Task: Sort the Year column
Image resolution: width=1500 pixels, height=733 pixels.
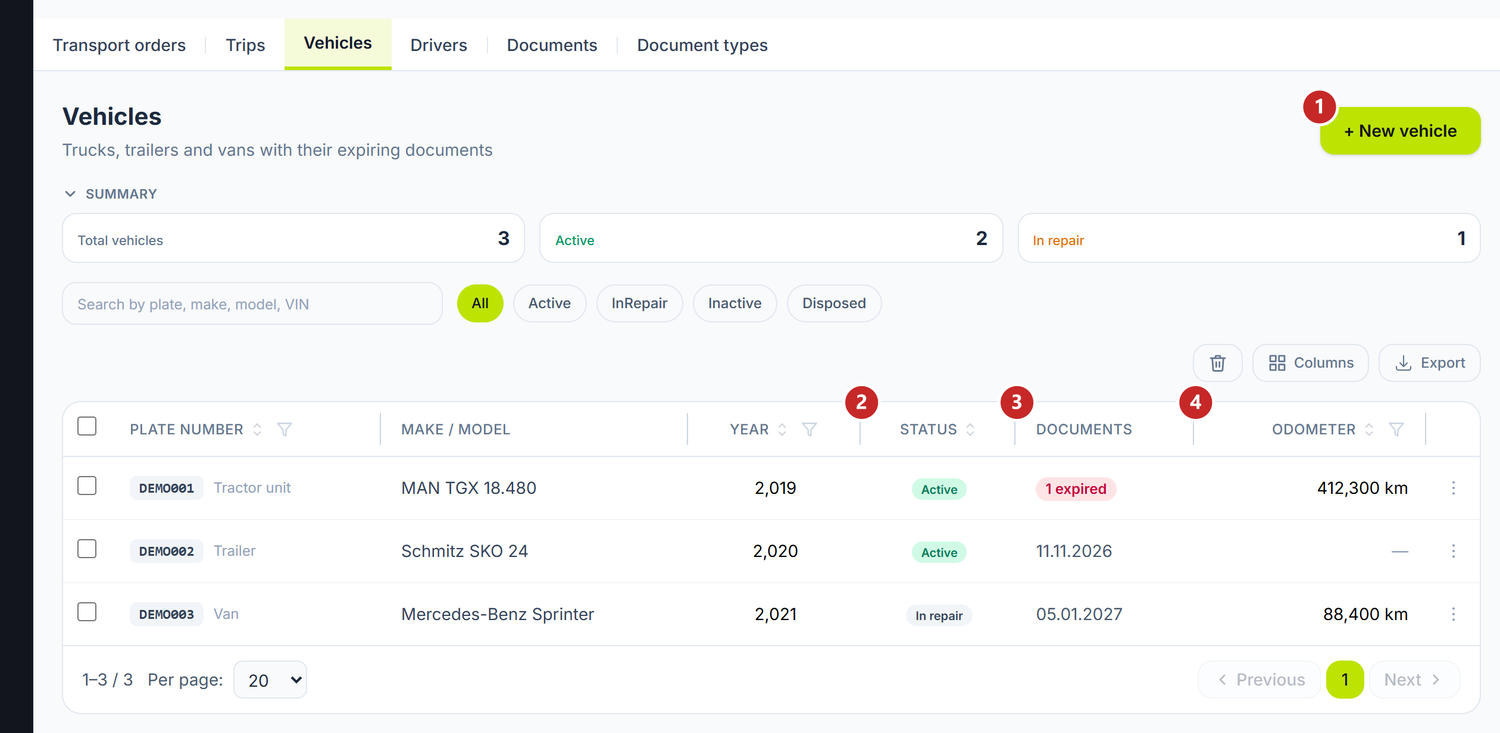Action: coord(782,429)
